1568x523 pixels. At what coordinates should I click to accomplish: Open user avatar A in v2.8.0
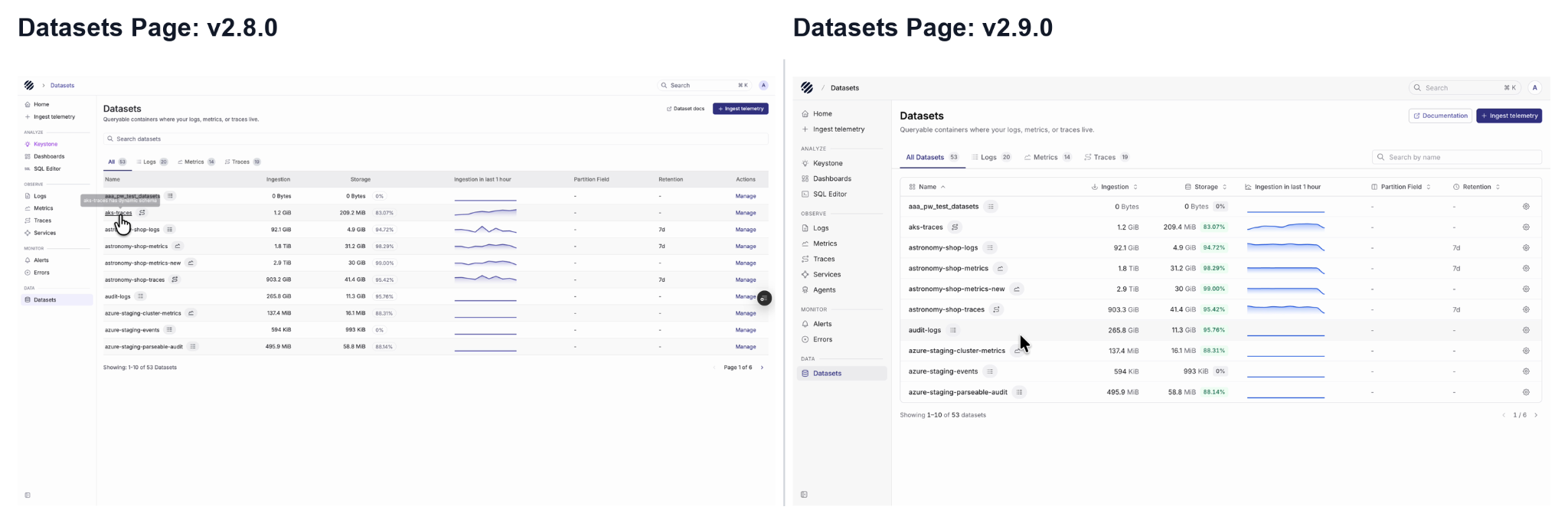point(763,85)
